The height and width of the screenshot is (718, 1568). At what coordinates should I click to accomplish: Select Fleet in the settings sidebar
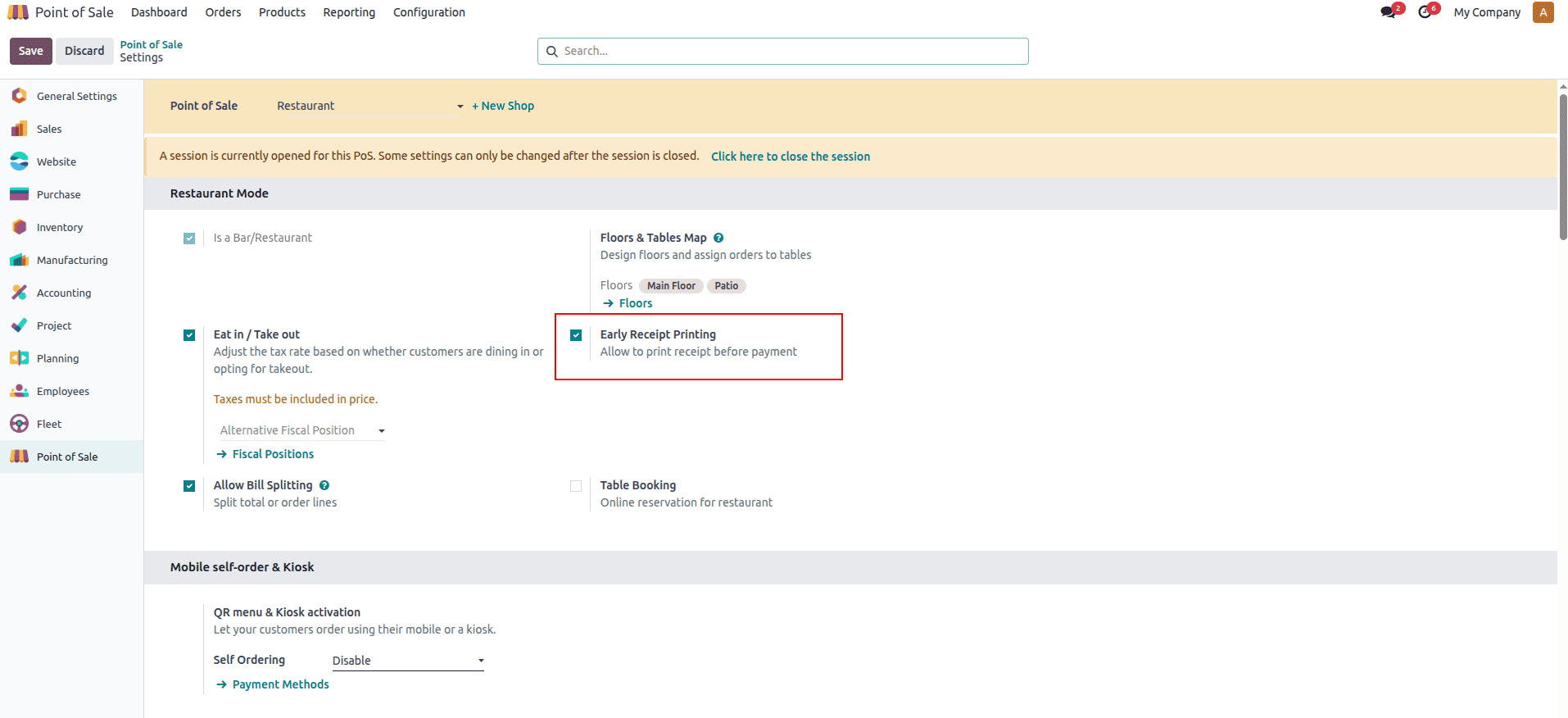pyautogui.click(x=71, y=424)
